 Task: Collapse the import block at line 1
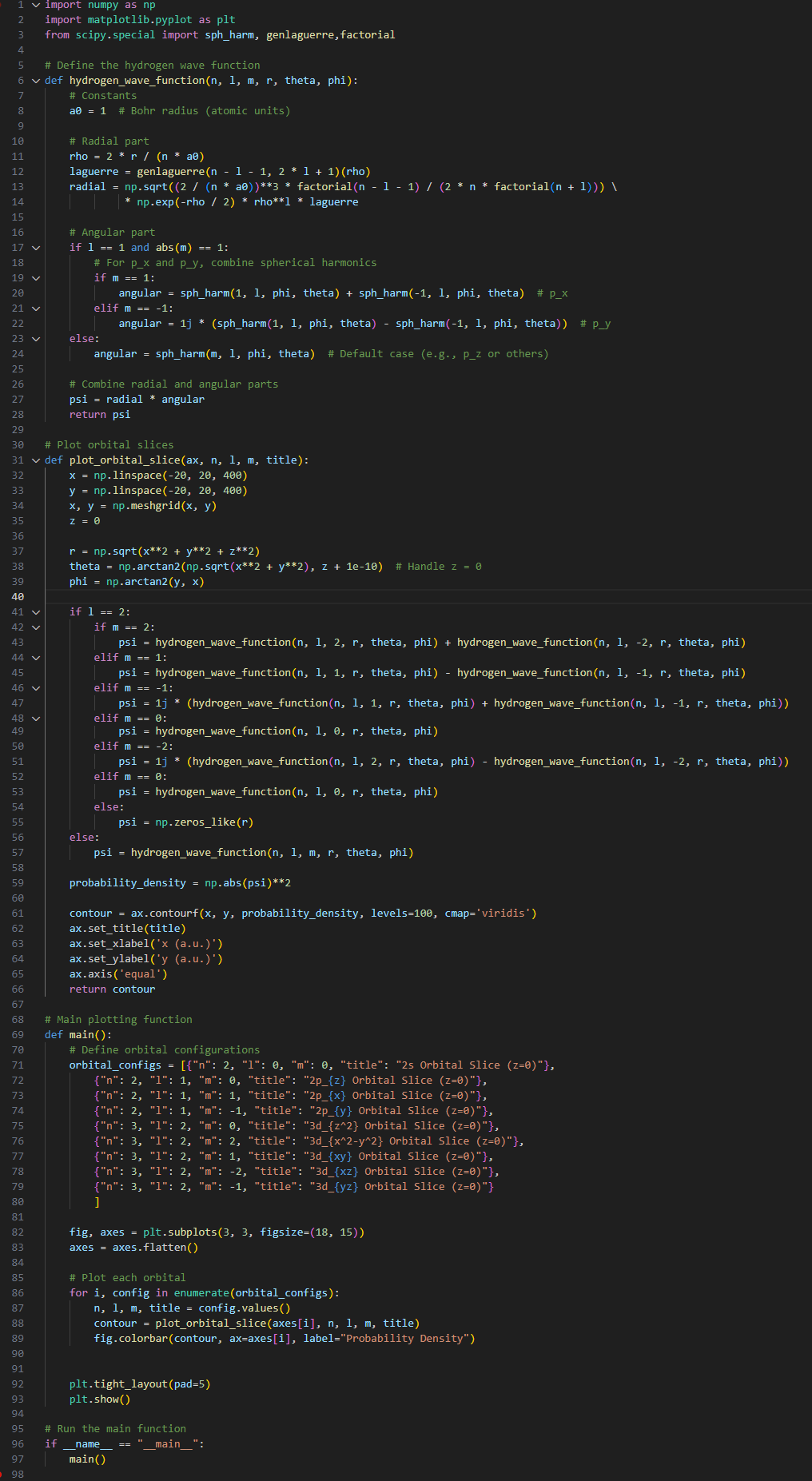point(36,5)
